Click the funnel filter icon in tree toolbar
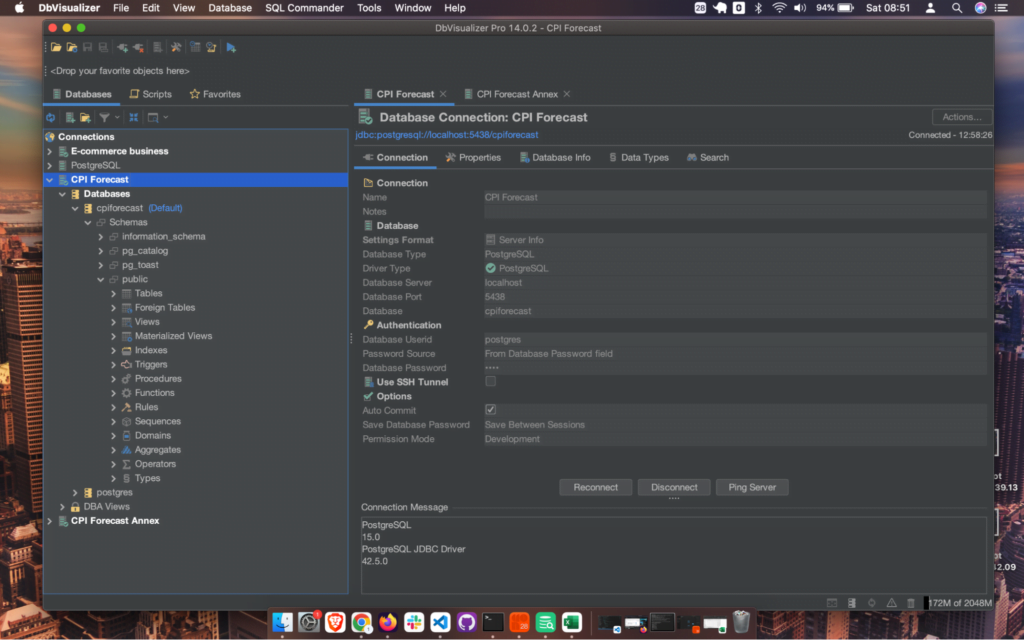The height and width of the screenshot is (640, 1024). coord(104,118)
